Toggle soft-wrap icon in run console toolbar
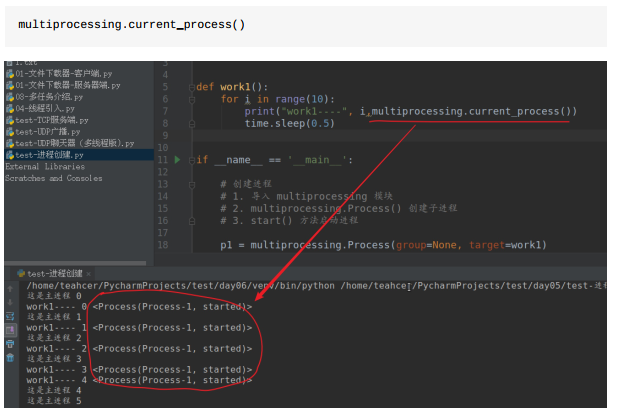The width and height of the screenshot is (618, 419). tap(10, 316)
